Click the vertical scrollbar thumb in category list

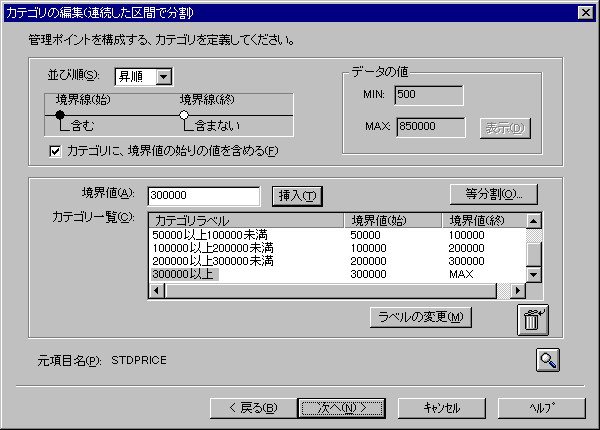point(533,254)
